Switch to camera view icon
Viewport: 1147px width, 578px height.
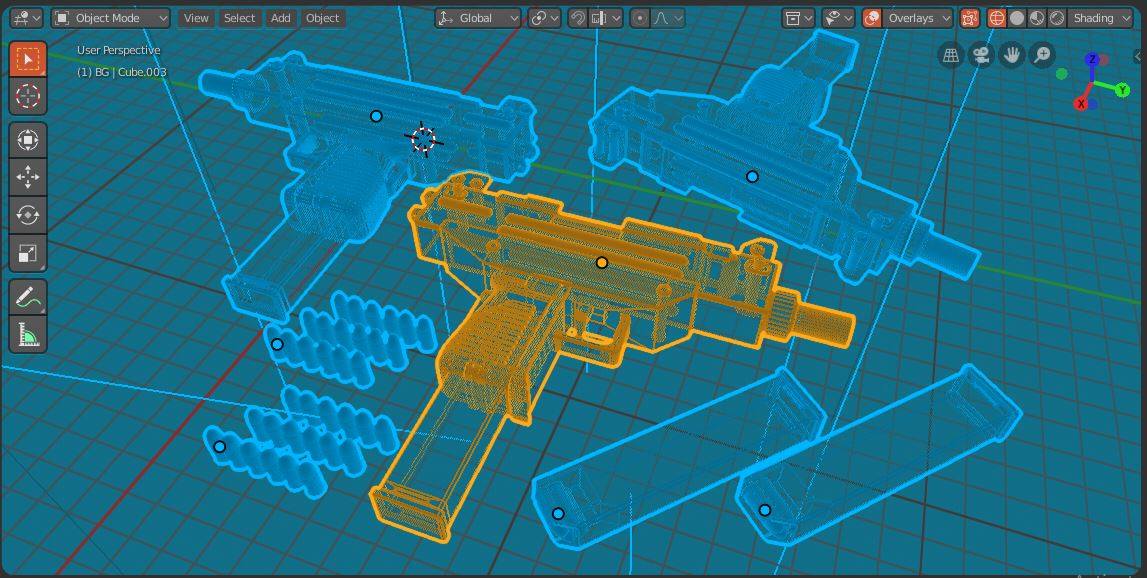click(981, 55)
